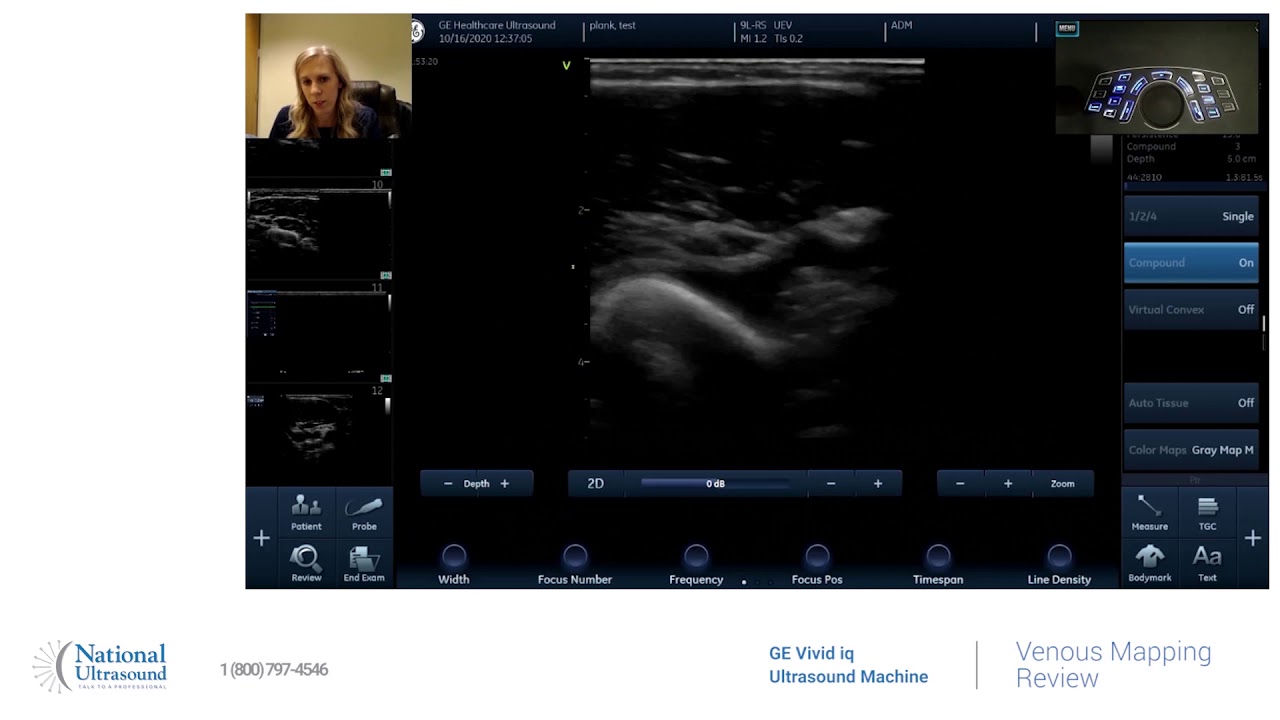Decrease 2D gain with minus button
Image resolution: width=1280 pixels, height=720 pixels.
[831, 484]
